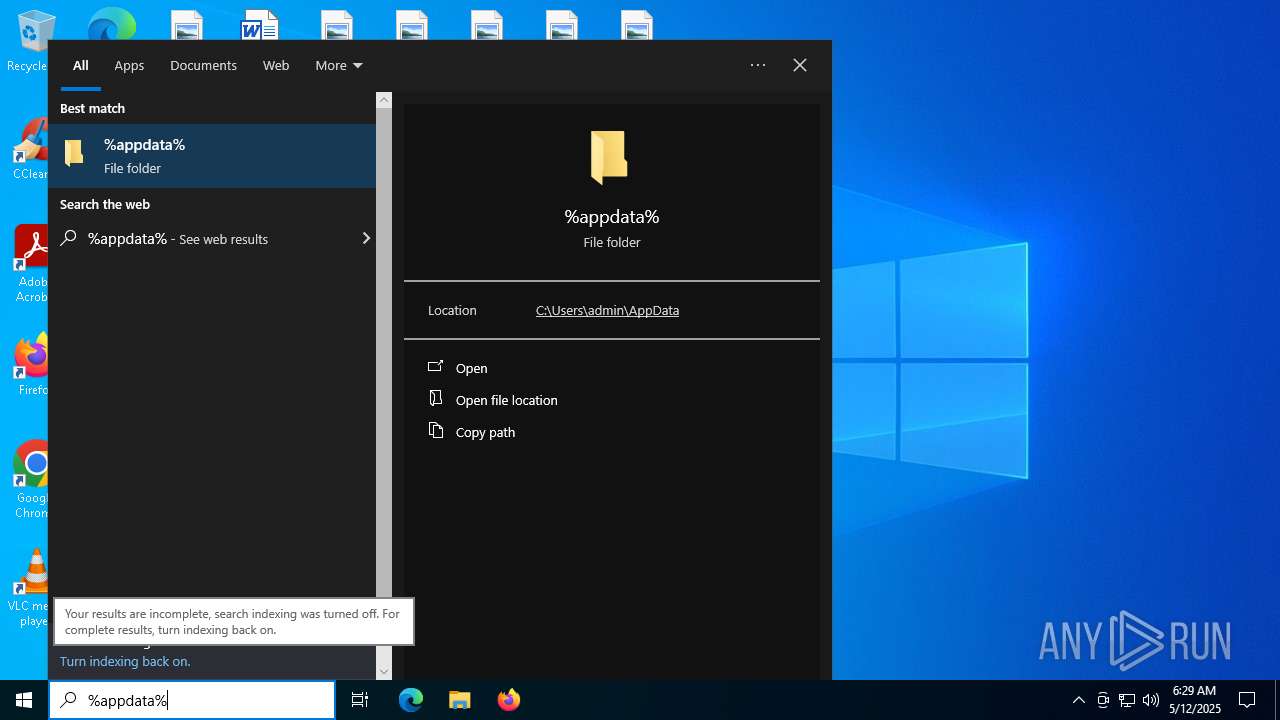
Task: Click the large folder icon in preview pane
Action: (609, 158)
